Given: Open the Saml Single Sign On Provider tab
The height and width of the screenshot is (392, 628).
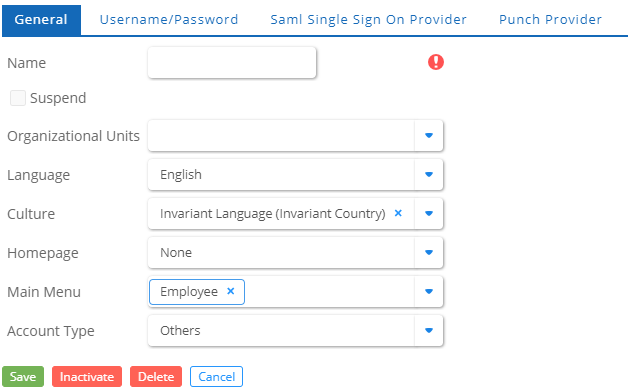Looking at the screenshot, I should coord(368,20).
